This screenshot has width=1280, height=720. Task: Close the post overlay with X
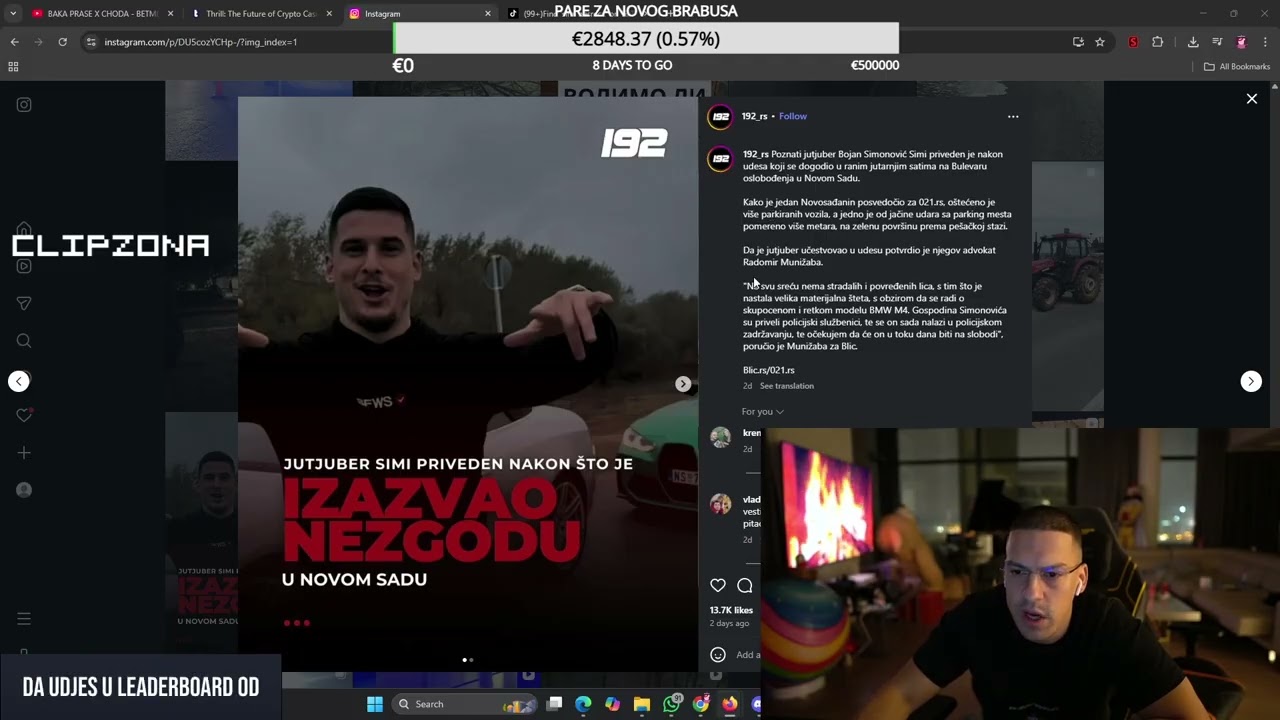[1251, 99]
